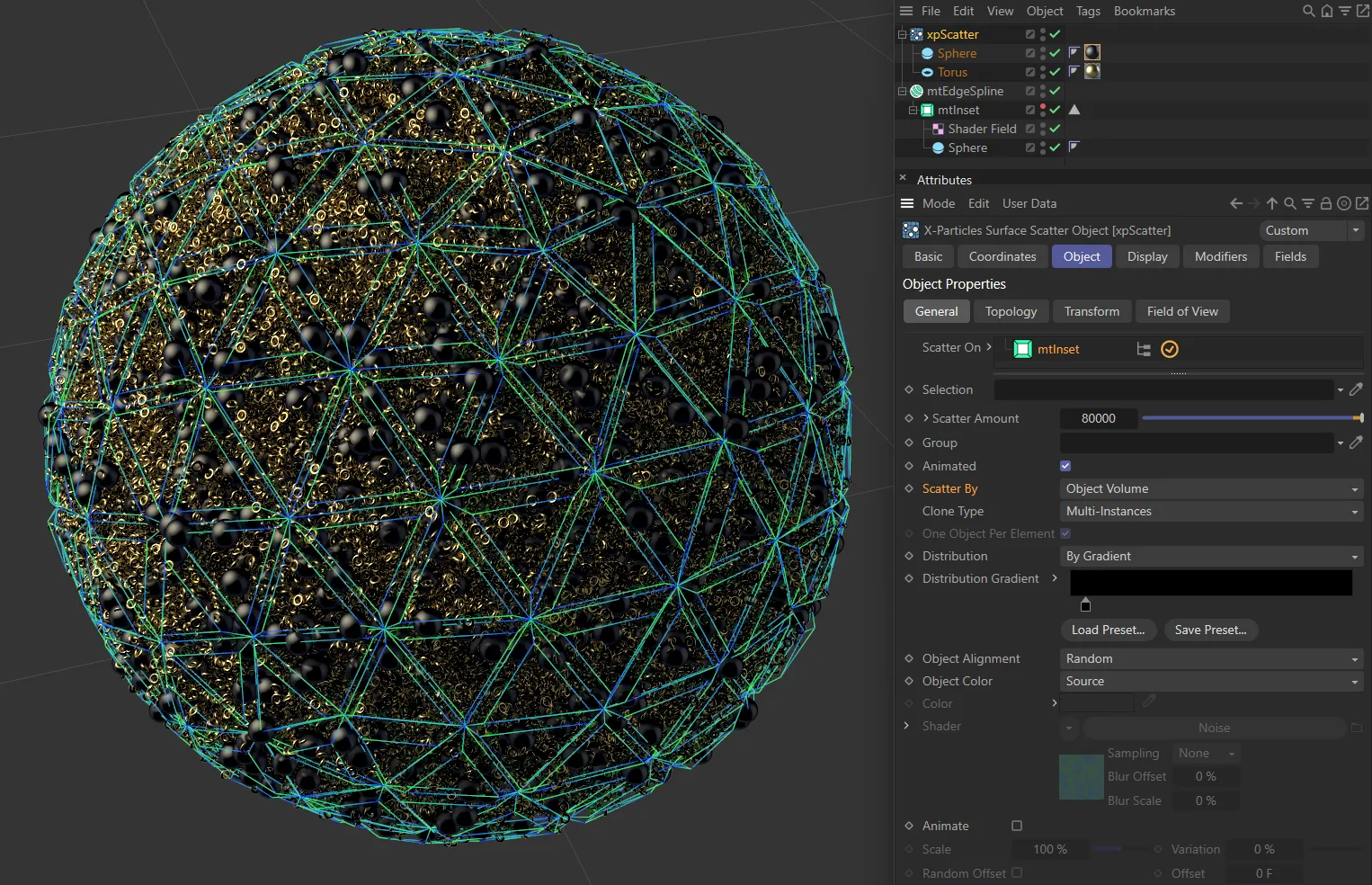The image size is (1372, 885).
Task: Click the gold Torus material thumbnail
Action: pos(1091,71)
